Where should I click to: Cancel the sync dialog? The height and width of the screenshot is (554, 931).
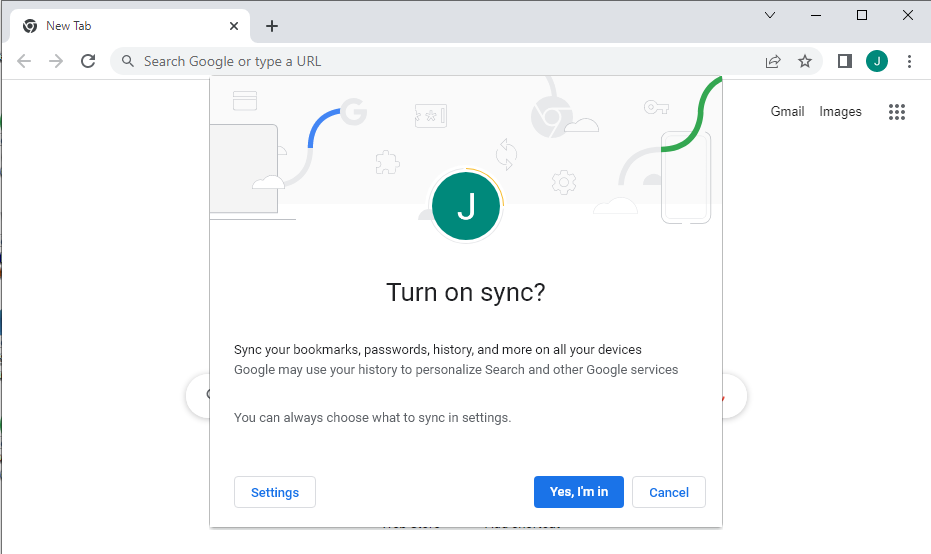(x=669, y=492)
